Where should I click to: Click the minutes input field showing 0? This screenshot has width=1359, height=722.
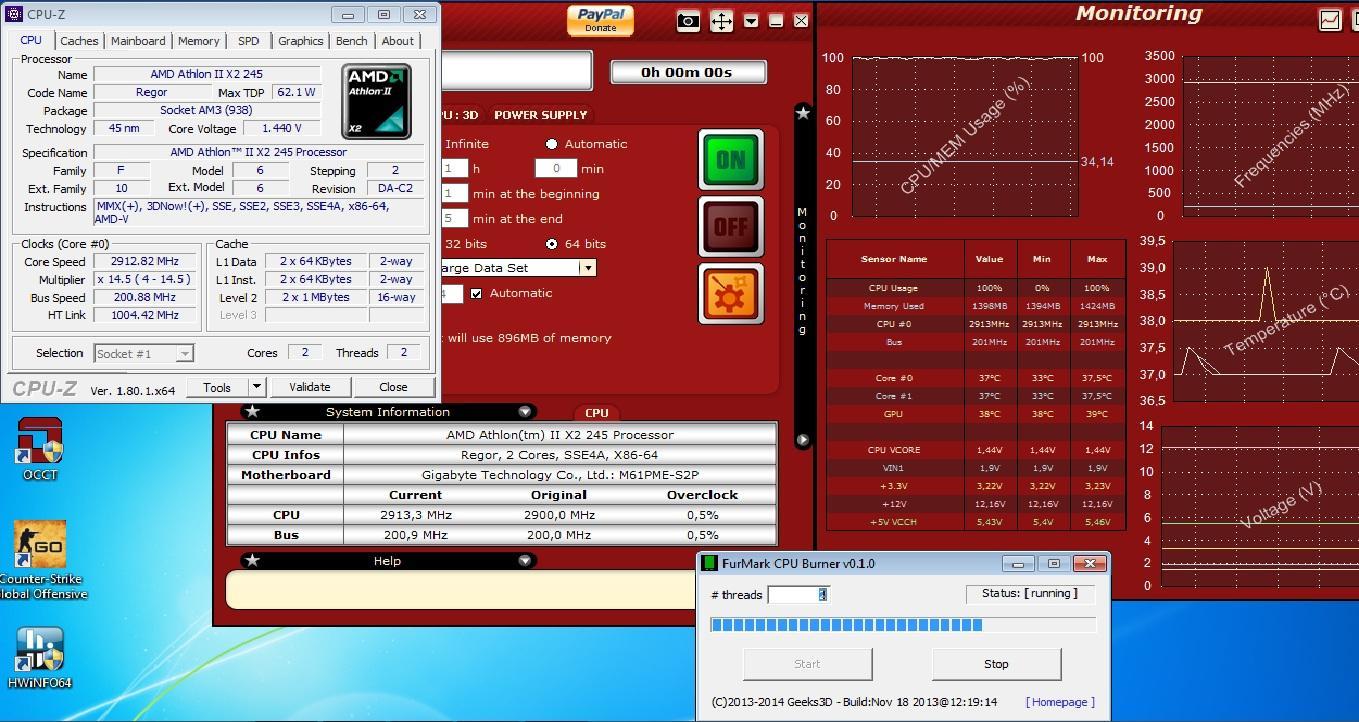[556, 169]
